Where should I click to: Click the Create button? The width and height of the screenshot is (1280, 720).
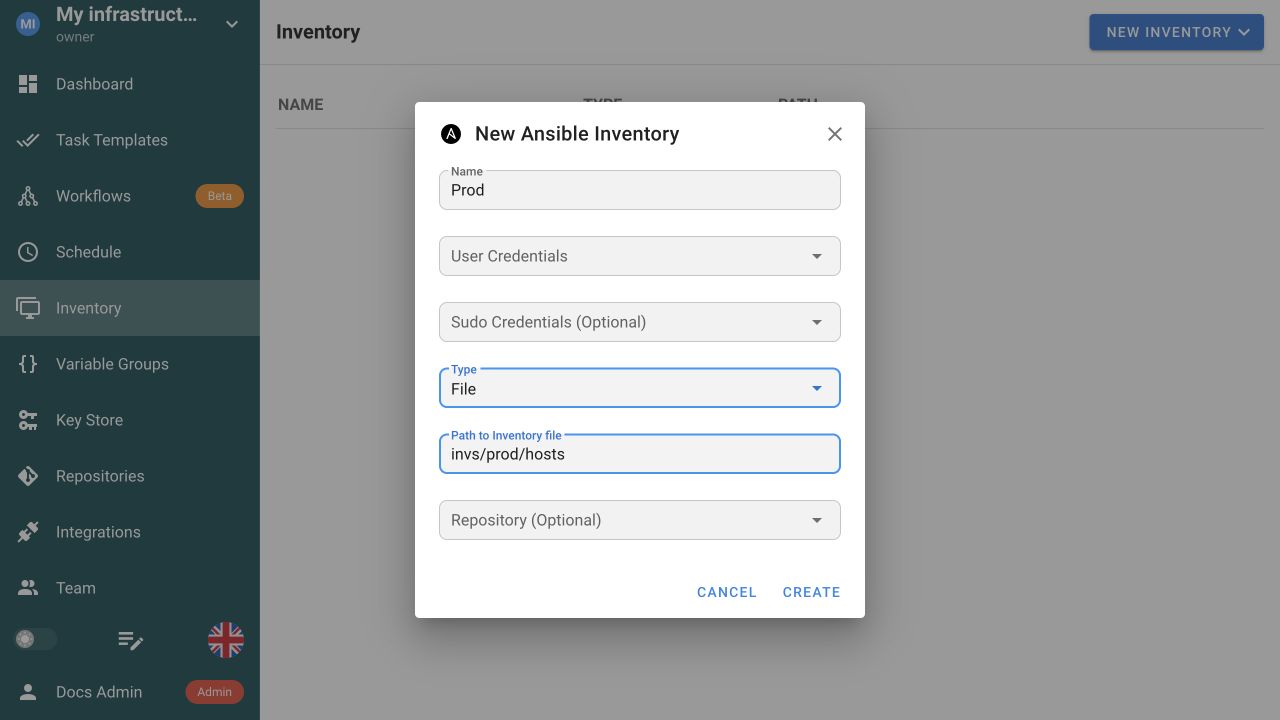pyautogui.click(x=811, y=592)
